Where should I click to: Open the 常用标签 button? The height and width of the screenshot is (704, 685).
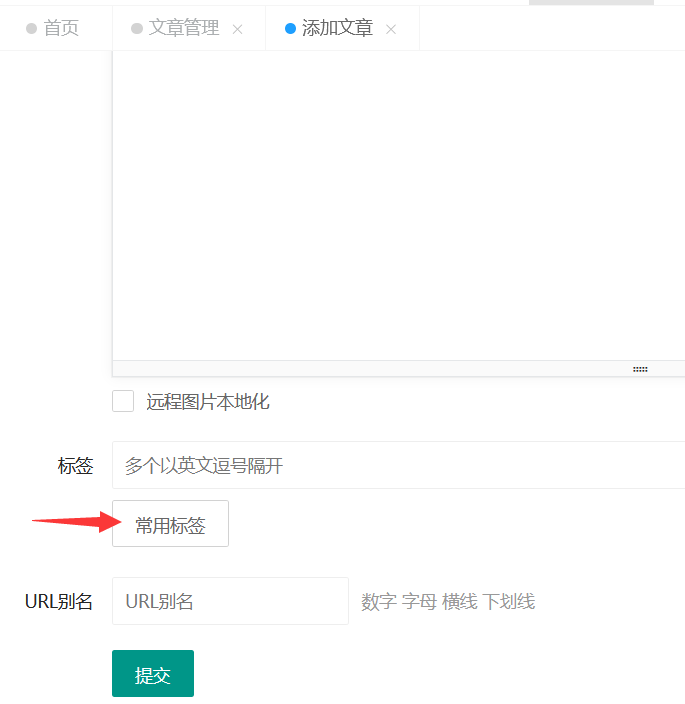pyautogui.click(x=171, y=524)
